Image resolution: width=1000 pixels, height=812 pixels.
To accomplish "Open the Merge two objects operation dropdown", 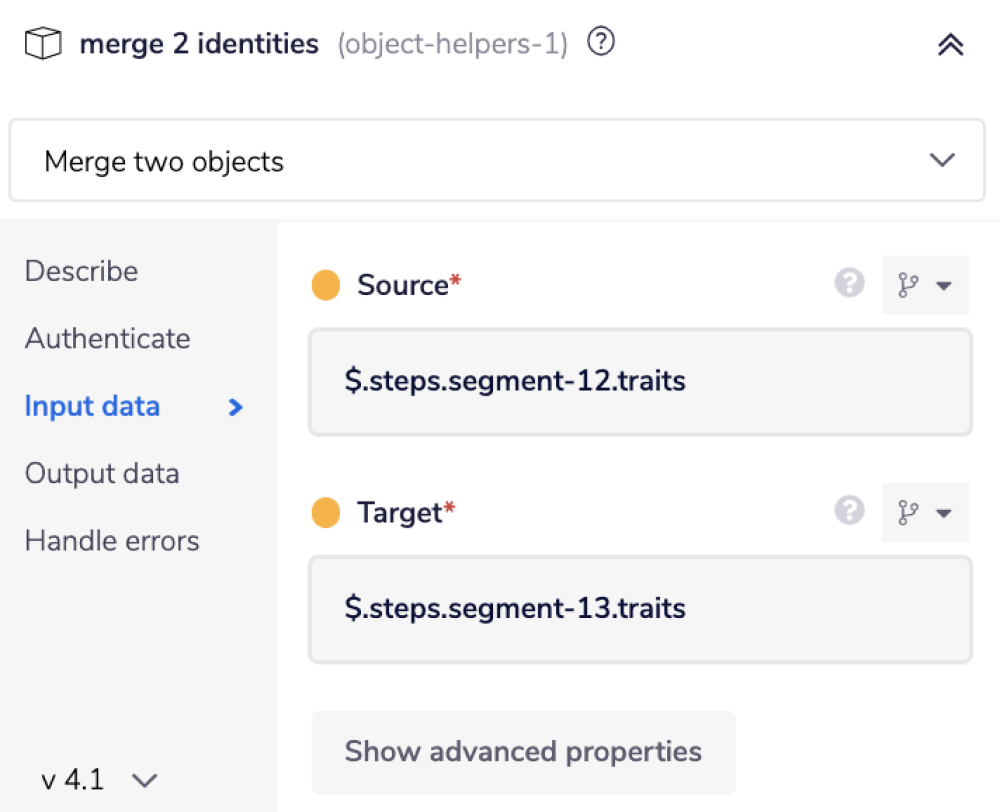I will (500, 160).
